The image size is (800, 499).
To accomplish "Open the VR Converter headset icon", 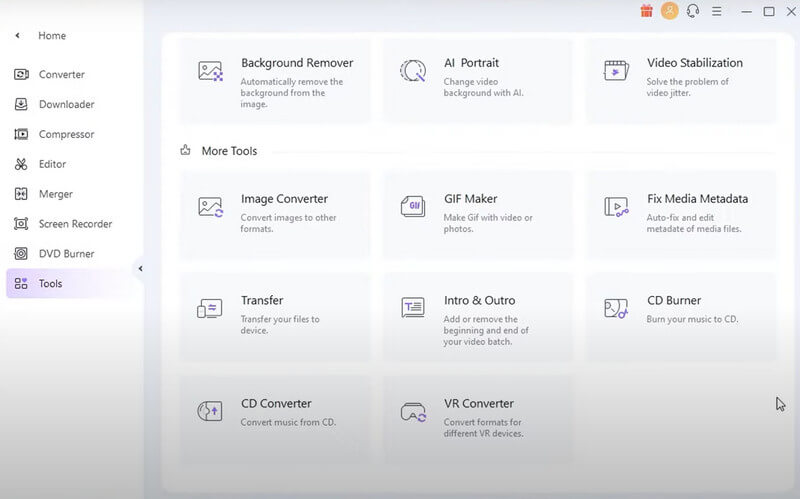I will coord(412,411).
